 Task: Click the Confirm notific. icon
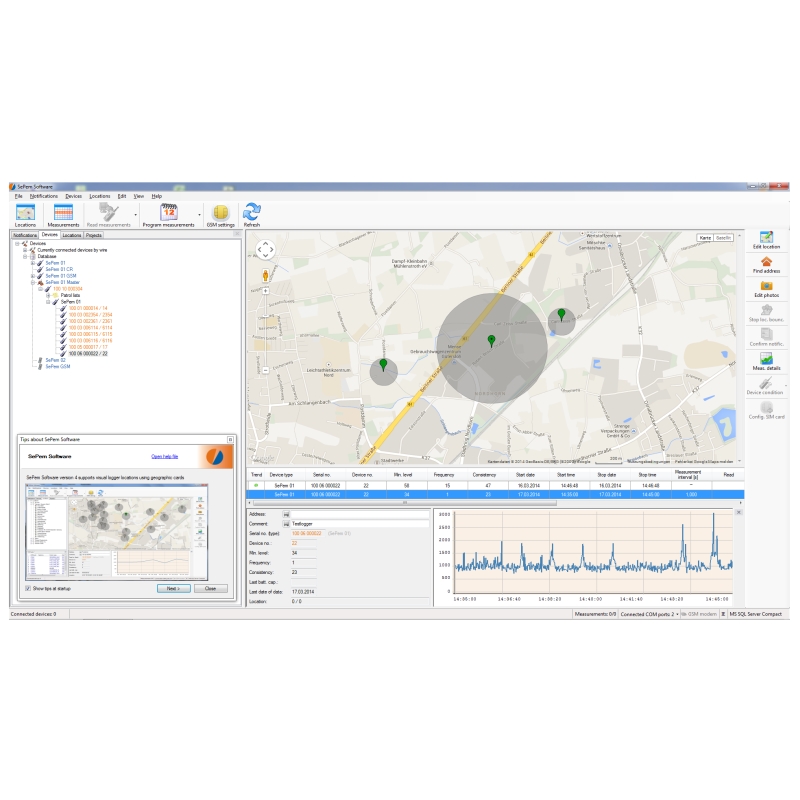[766, 334]
